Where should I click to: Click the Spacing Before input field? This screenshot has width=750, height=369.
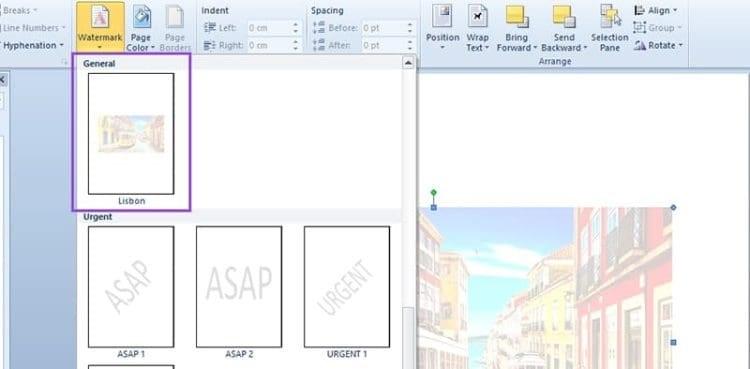pyautogui.click(x=383, y=28)
